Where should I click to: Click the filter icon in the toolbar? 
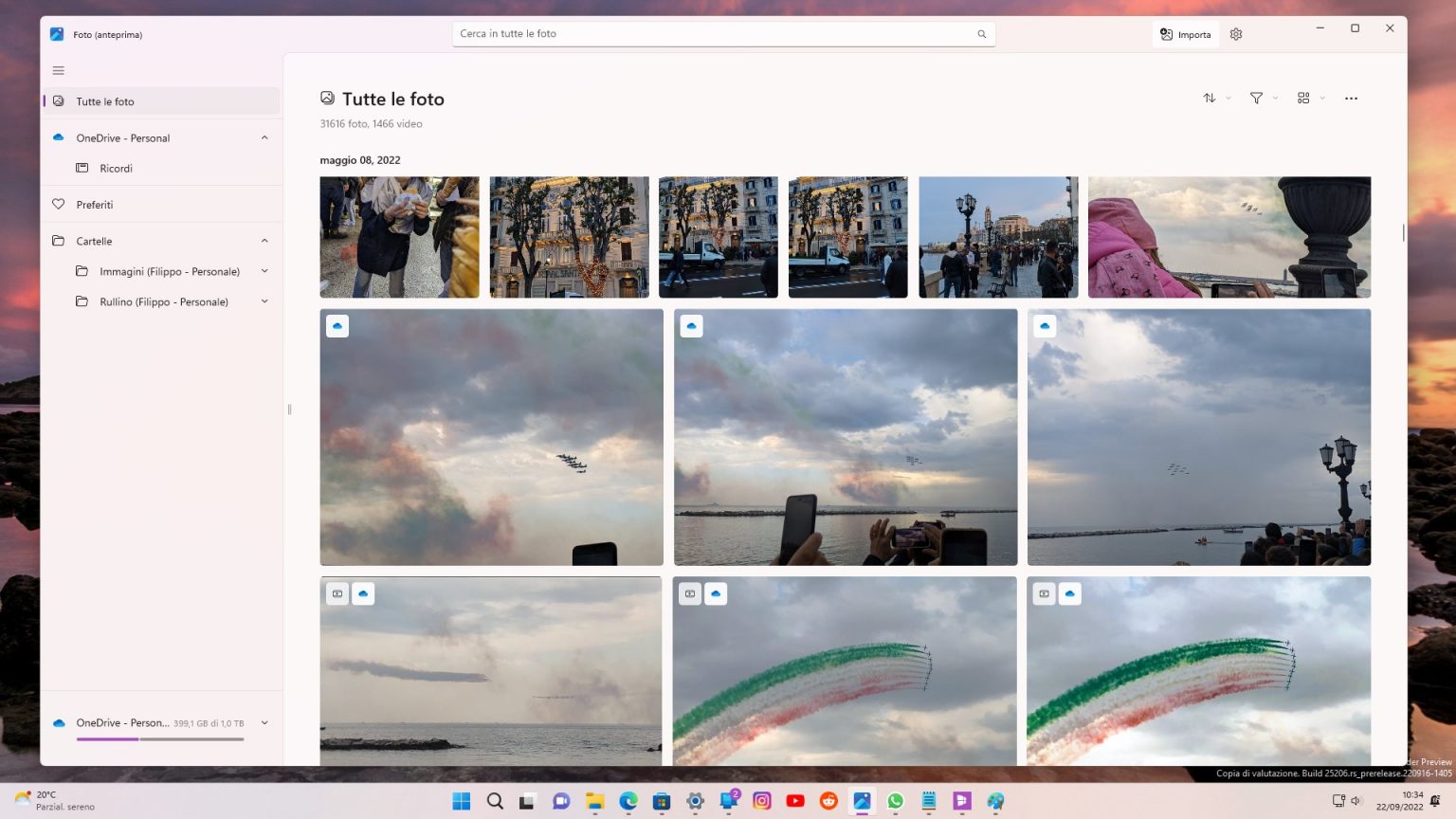pyautogui.click(x=1257, y=98)
